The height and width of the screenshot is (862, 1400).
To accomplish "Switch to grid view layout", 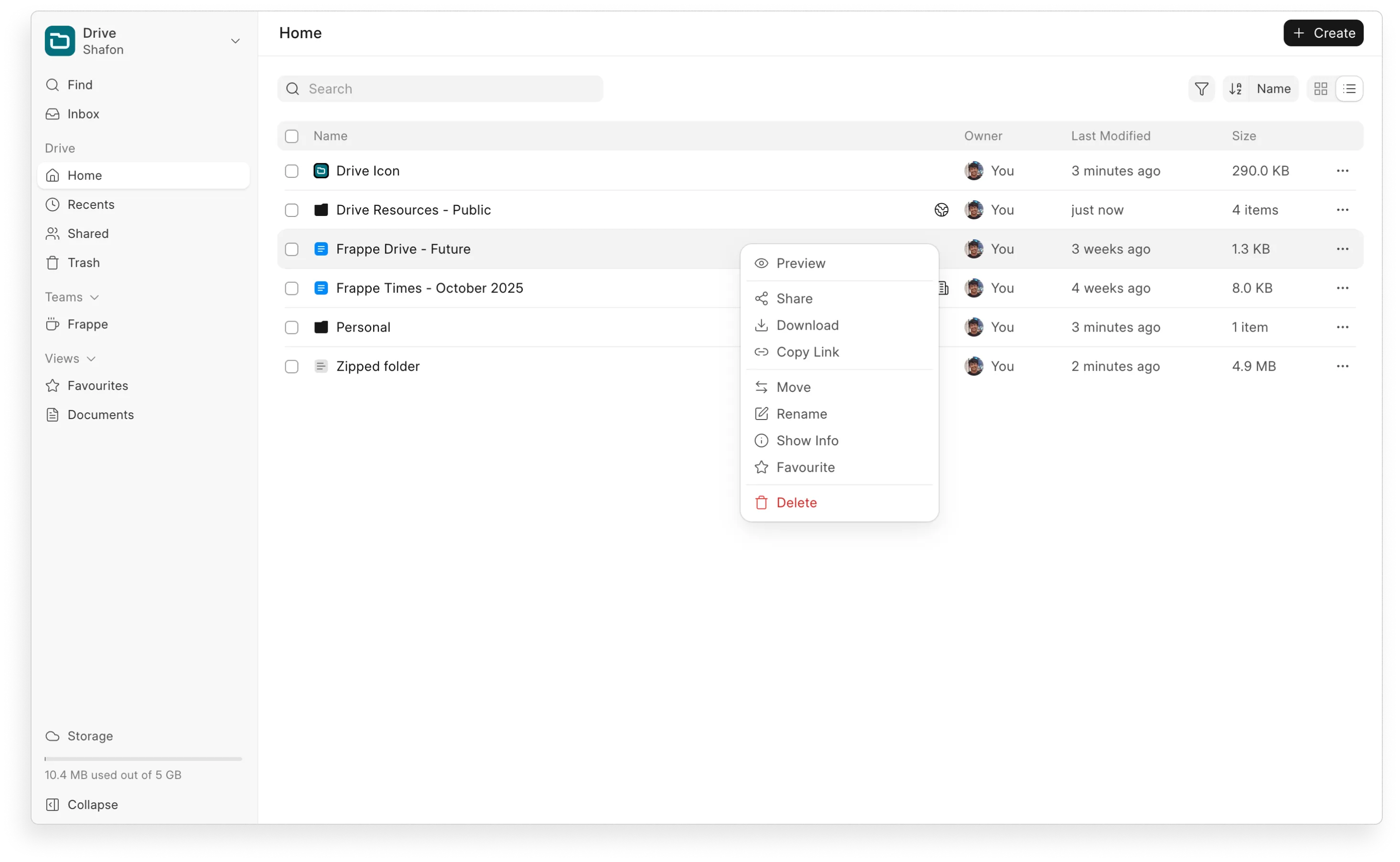I will (1320, 89).
